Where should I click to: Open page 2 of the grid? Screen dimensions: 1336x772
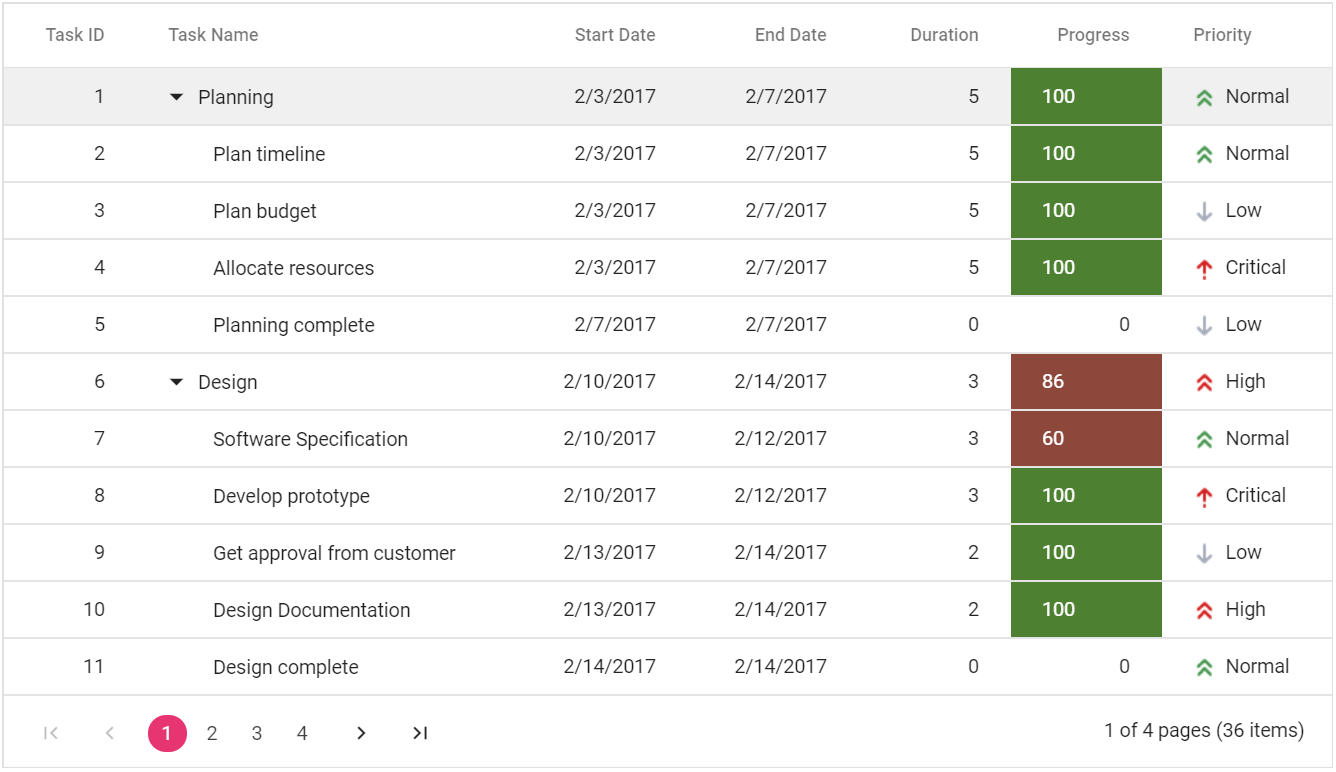[212, 734]
